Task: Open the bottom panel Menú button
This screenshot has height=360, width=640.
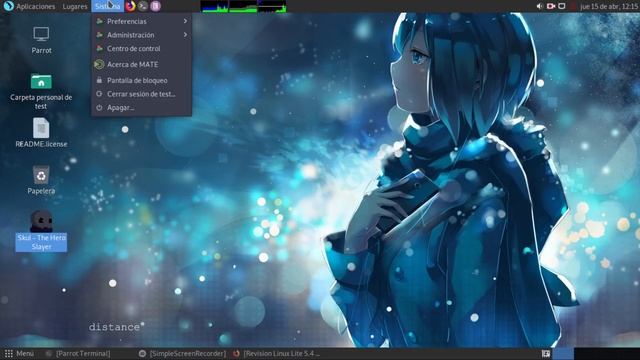Action: pos(19,353)
